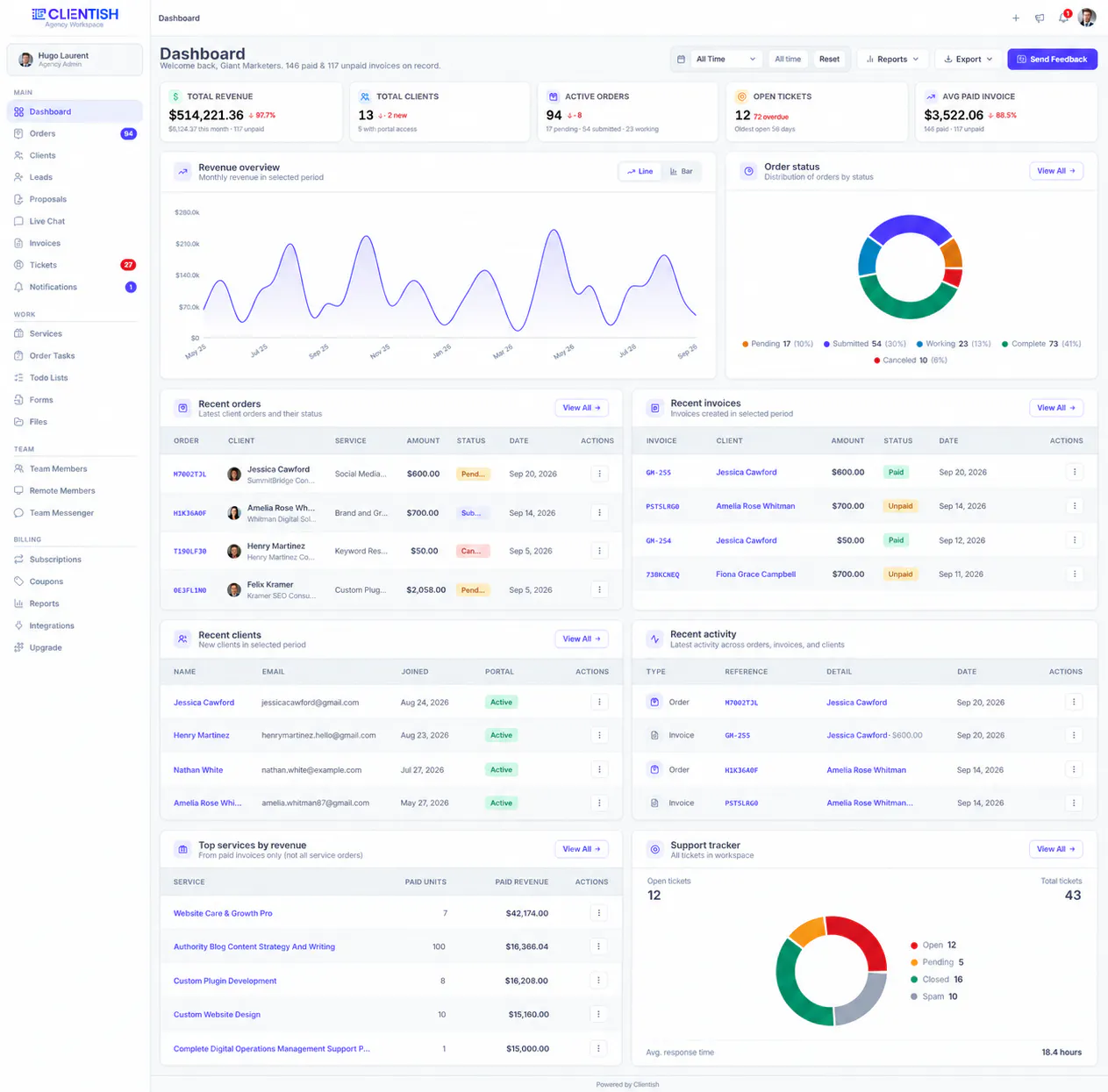
Task: Open actions menu for order H1K36A0F
Action: pos(600,512)
